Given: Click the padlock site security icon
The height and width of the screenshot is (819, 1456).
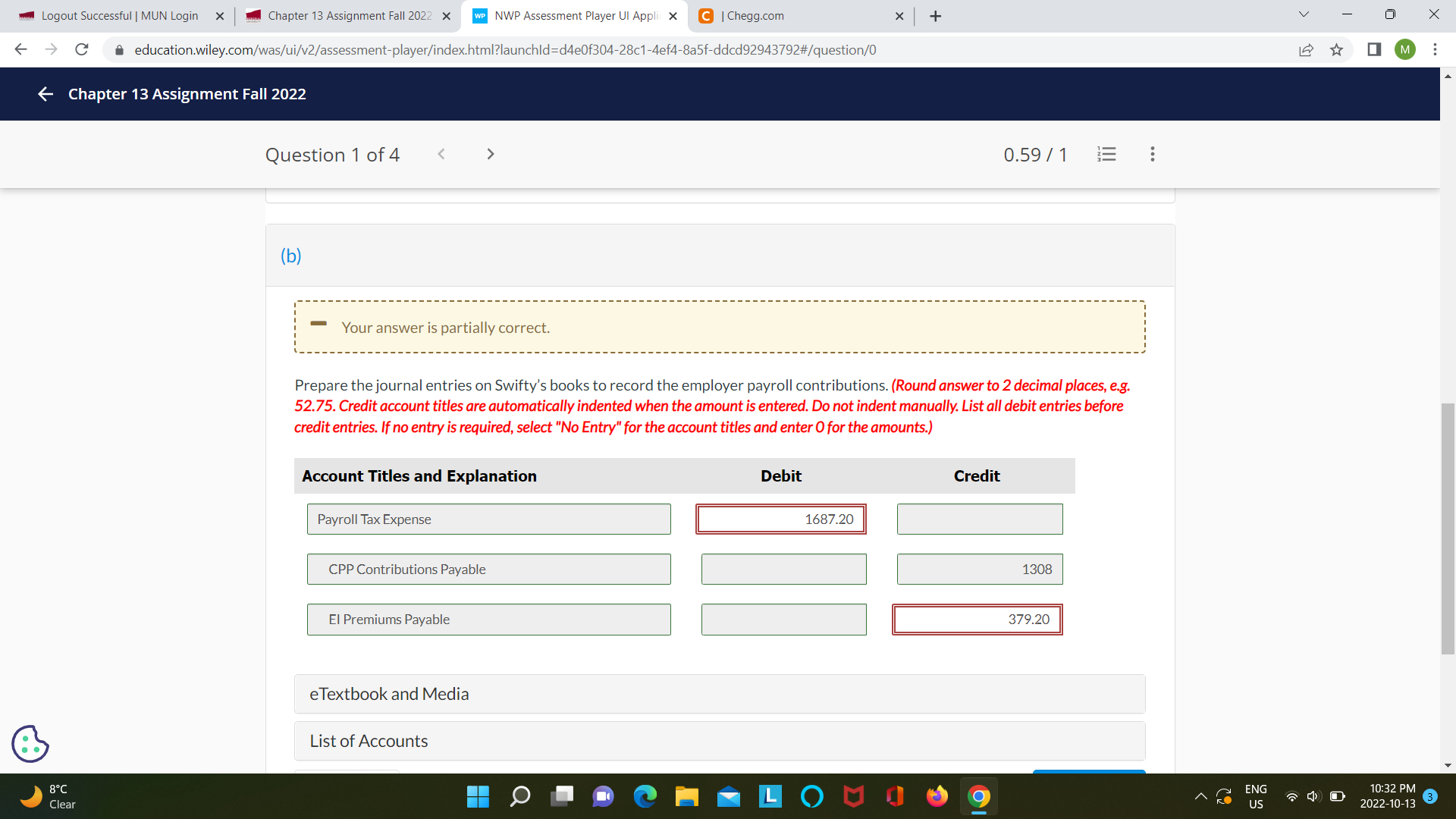Looking at the screenshot, I should pyautogui.click(x=119, y=50).
